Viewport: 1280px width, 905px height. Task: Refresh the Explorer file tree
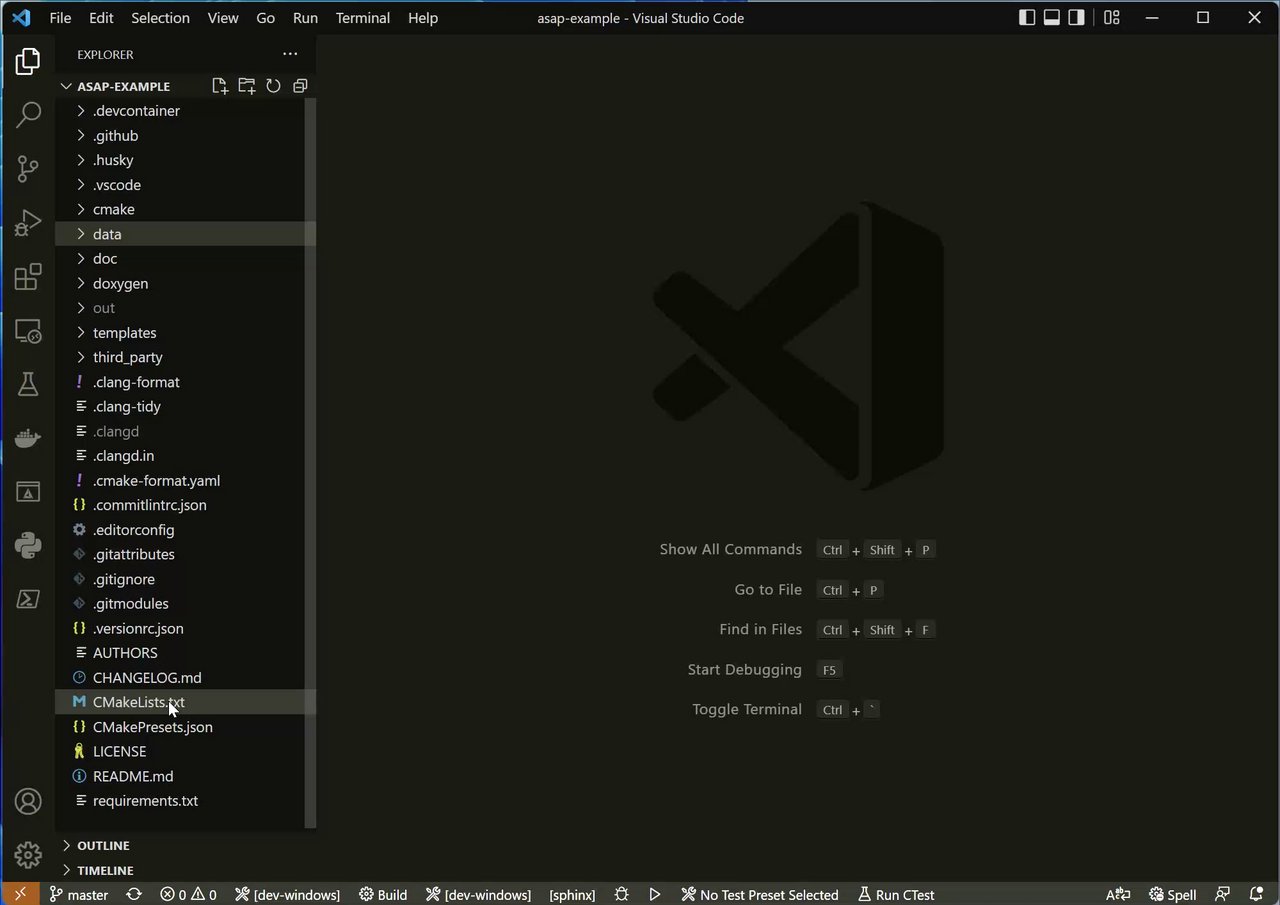click(x=273, y=86)
